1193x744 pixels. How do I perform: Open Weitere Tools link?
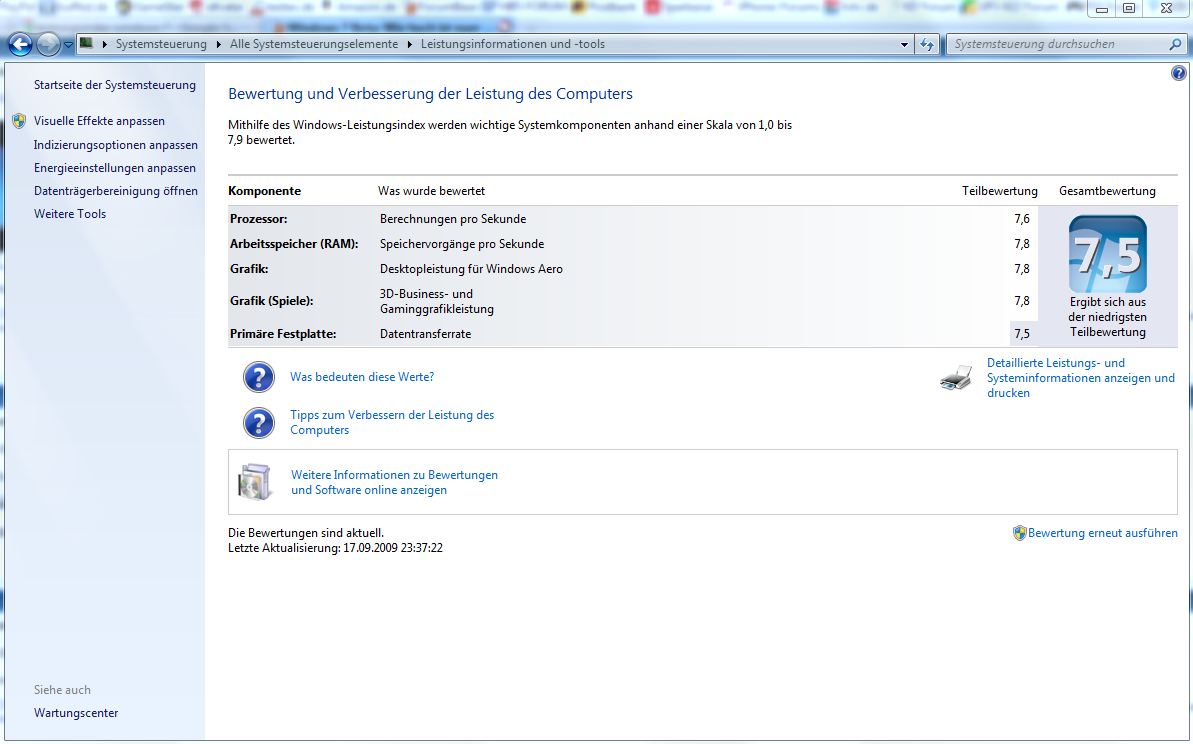(x=70, y=214)
